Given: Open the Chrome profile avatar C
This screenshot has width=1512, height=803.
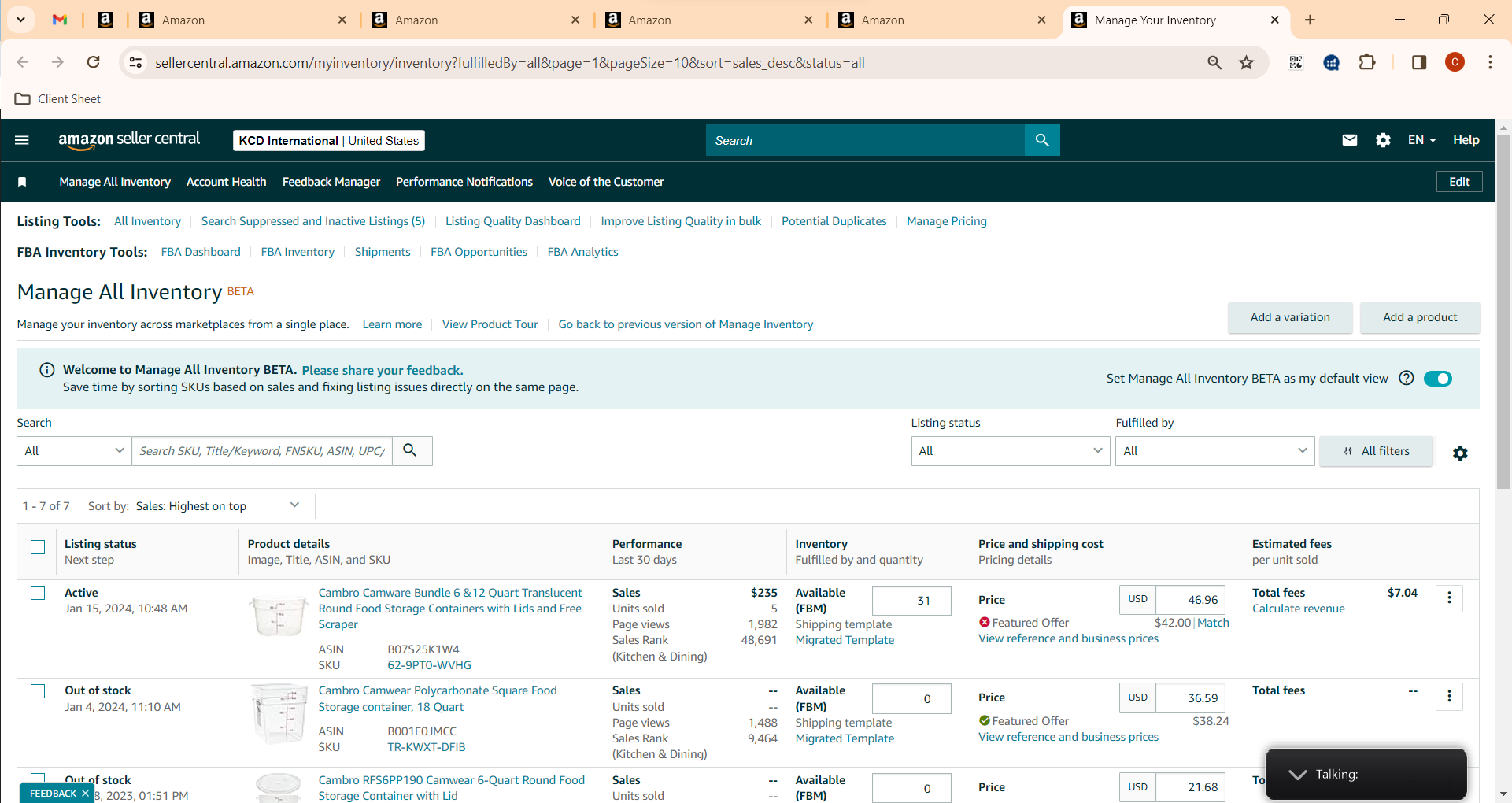Looking at the screenshot, I should pyautogui.click(x=1455, y=62).
